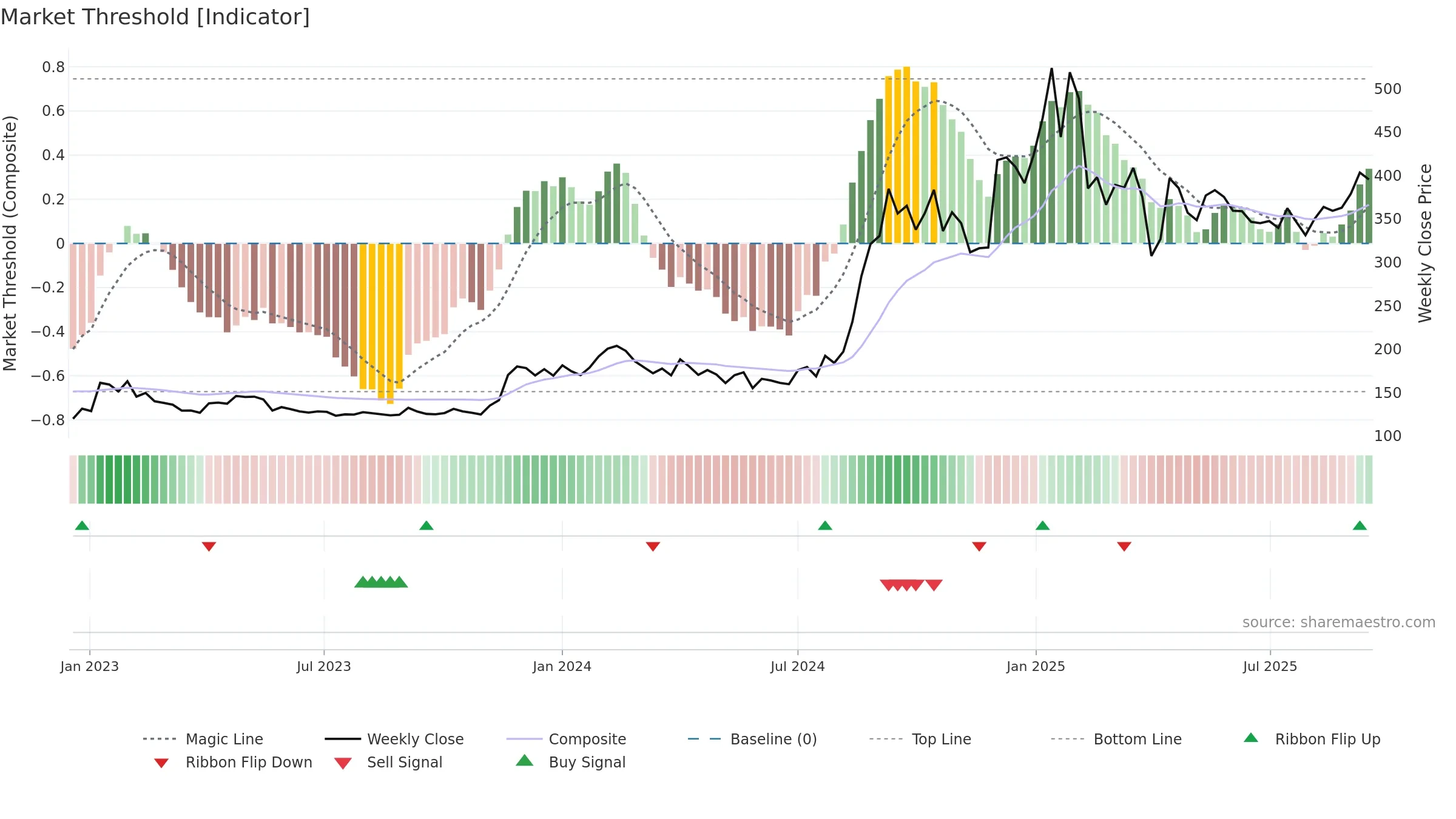Toggle Ribbon Flip Up legend entry
Viewport: 1456px width, 819px height.
coord(1312,739)
